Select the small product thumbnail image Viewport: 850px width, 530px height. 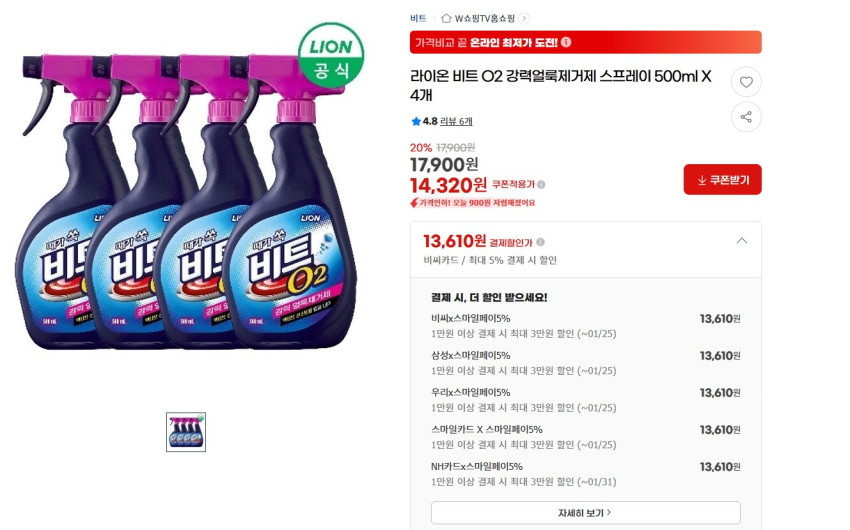click(x=186, y=432)
